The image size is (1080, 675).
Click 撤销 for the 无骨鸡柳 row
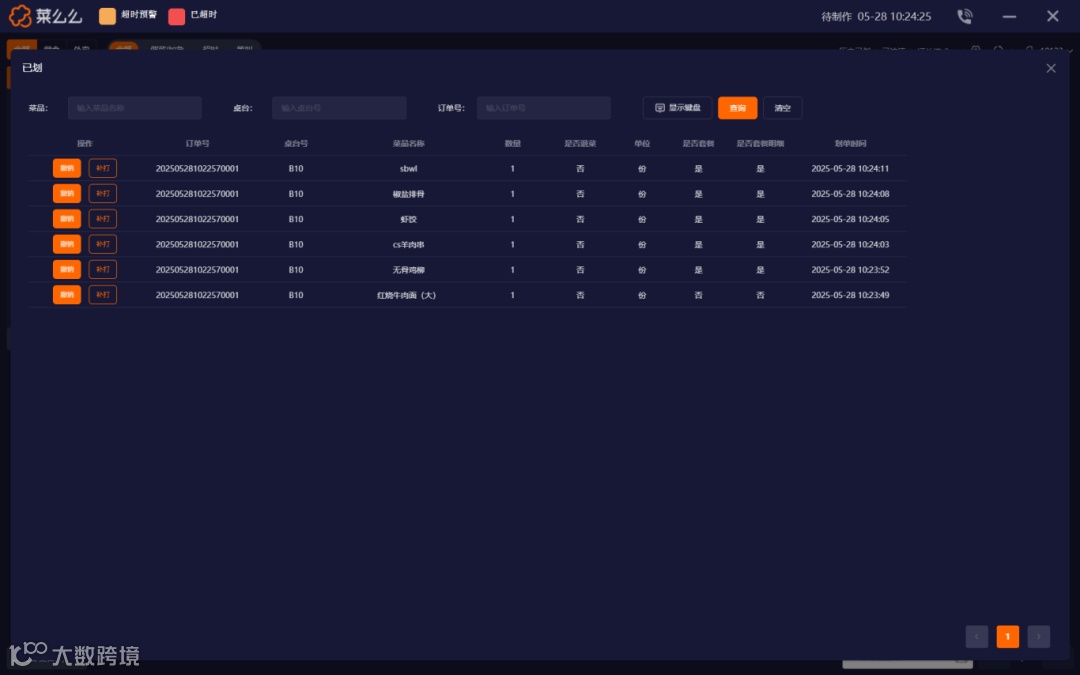point(67,269)
